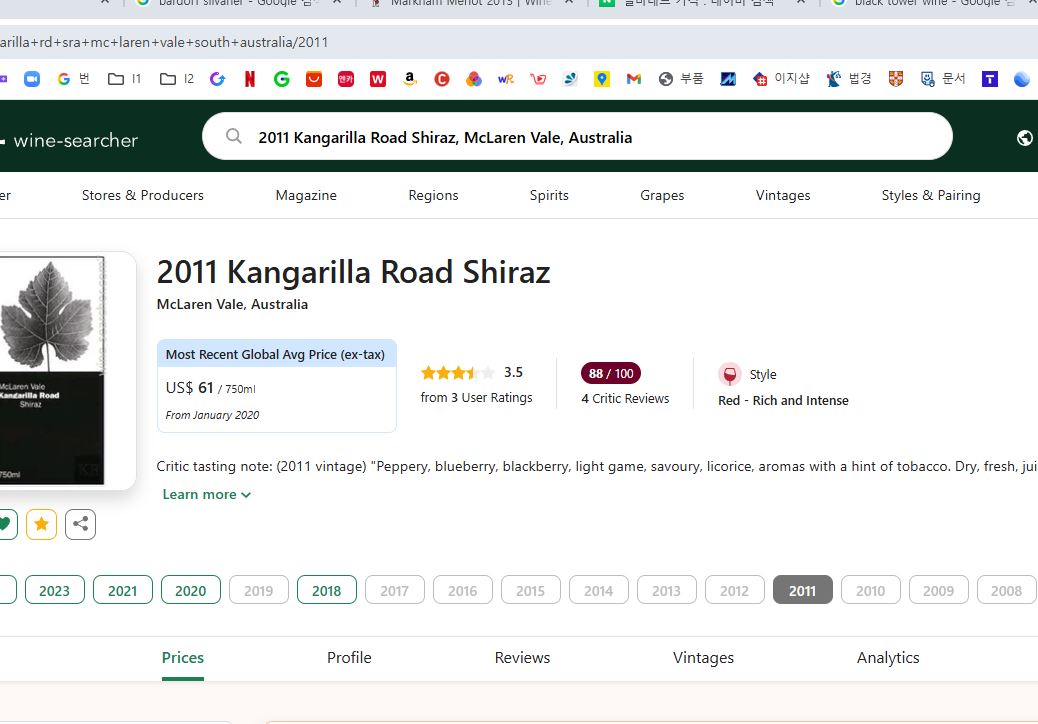Open the pink 엔카 bookmark icon

pos(346,79)
